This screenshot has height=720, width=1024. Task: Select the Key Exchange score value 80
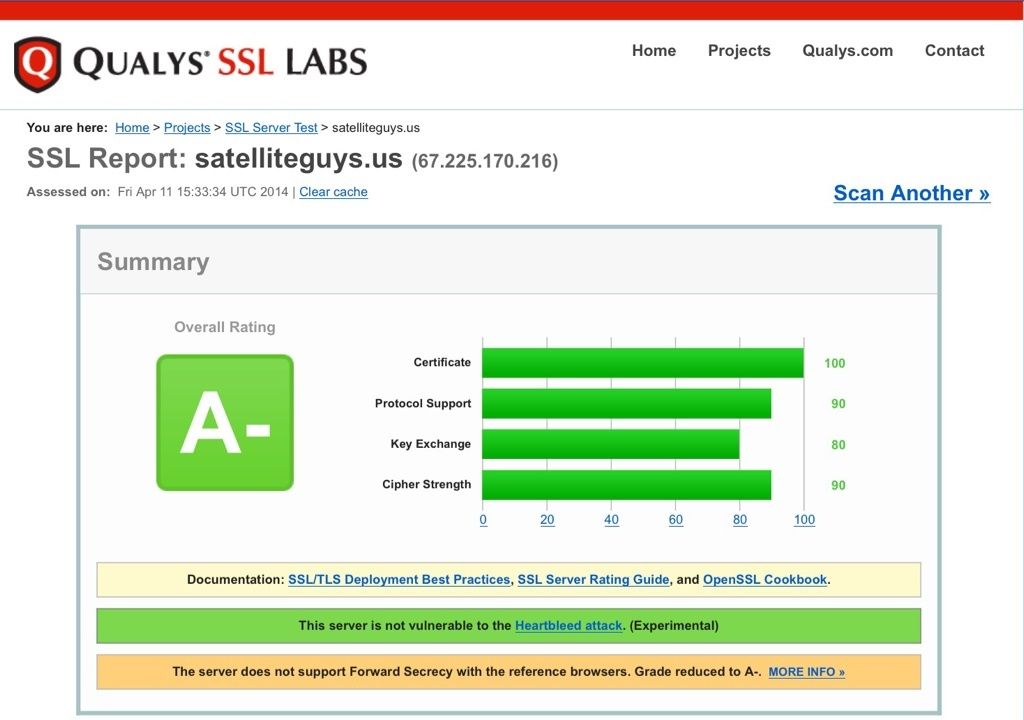[x=838, y=445]
